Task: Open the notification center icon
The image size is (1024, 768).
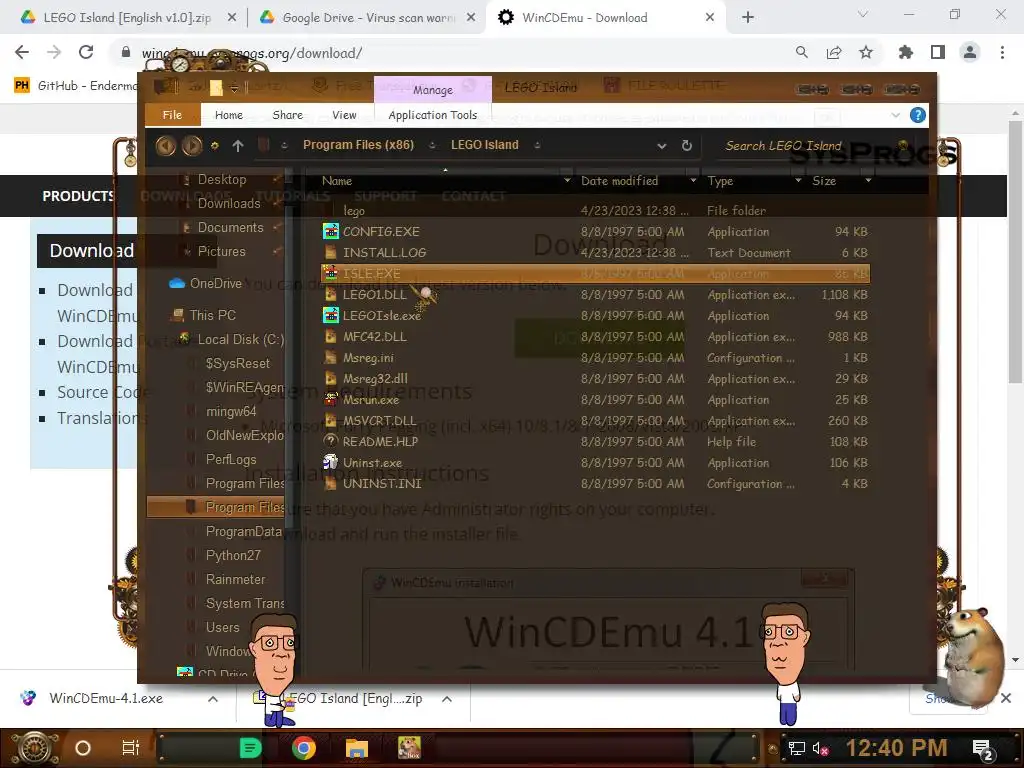Action: tap(983, 749)
